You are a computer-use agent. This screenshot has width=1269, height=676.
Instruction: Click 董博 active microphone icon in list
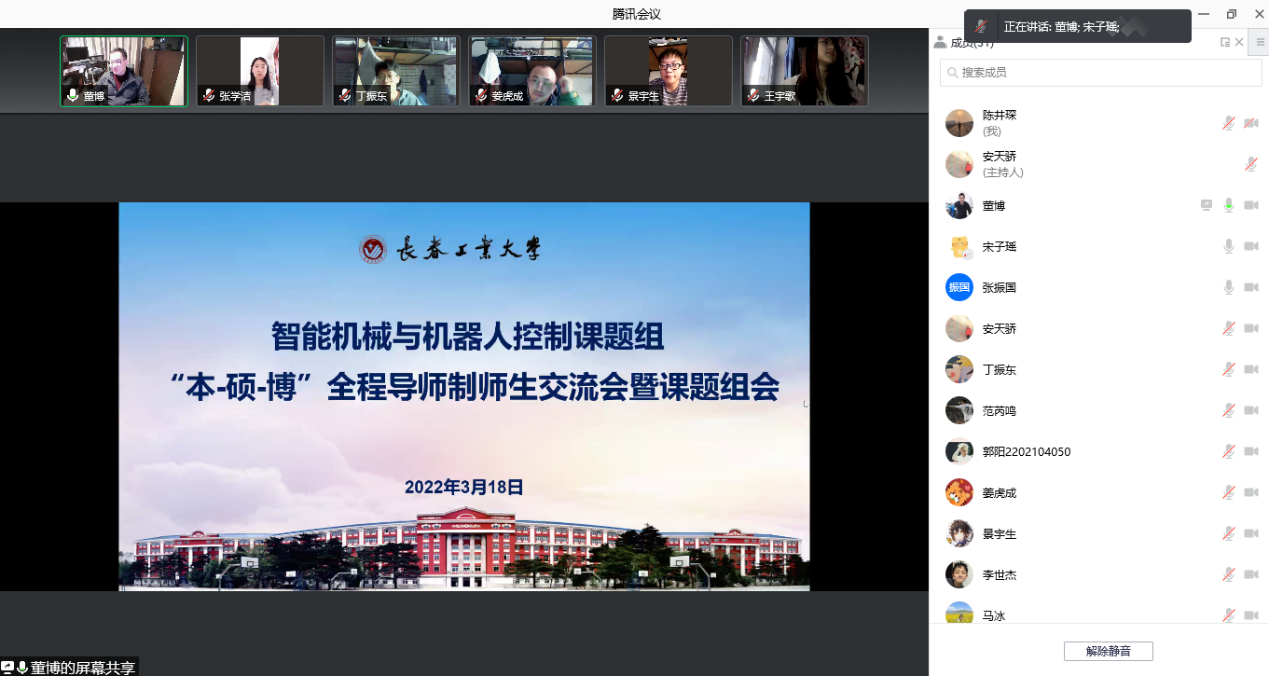point(1228,205)
